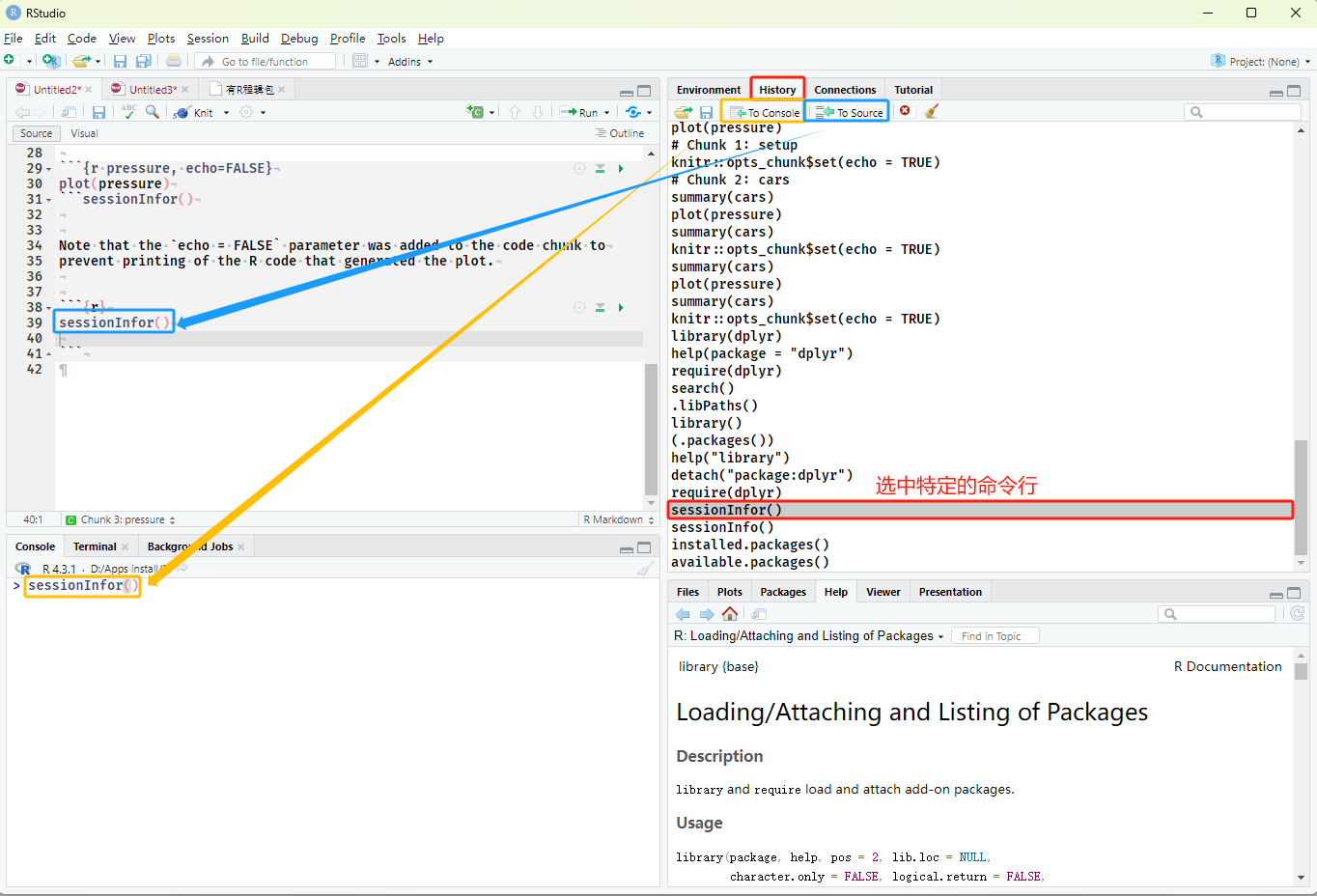Open the R Markdown file type dropdown
Screen dimensions: 1317x896
click(619, 519)
